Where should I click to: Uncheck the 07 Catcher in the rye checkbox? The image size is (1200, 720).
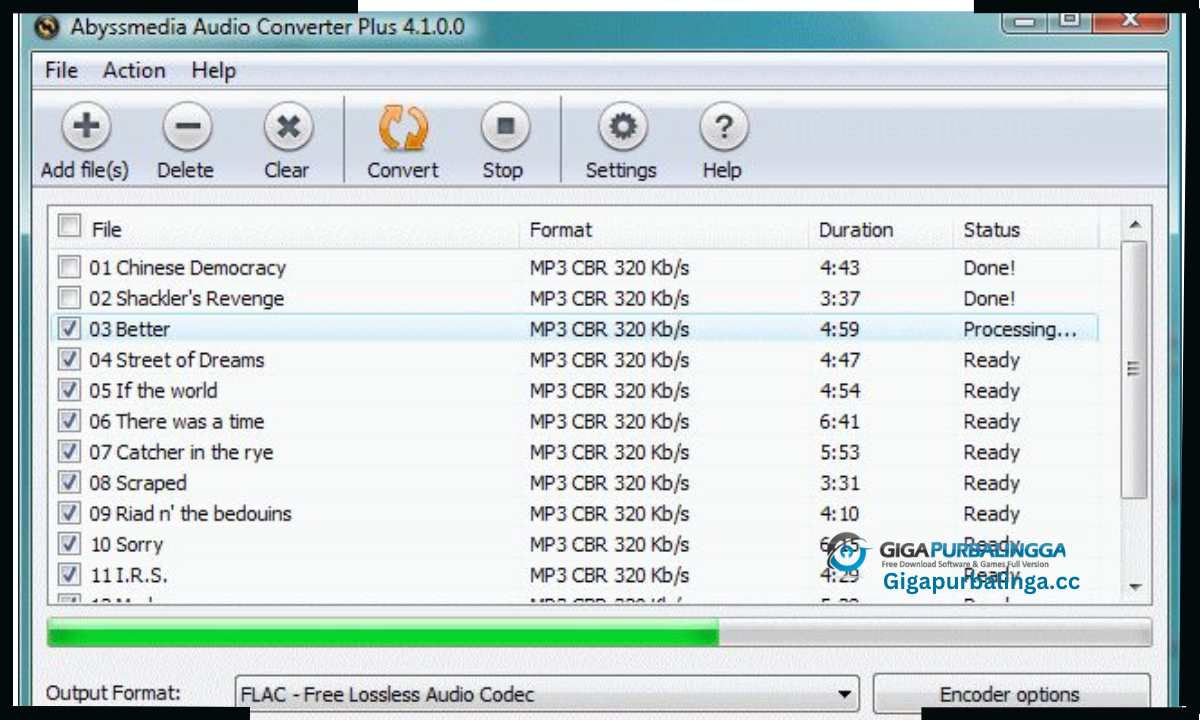[69, 451]
